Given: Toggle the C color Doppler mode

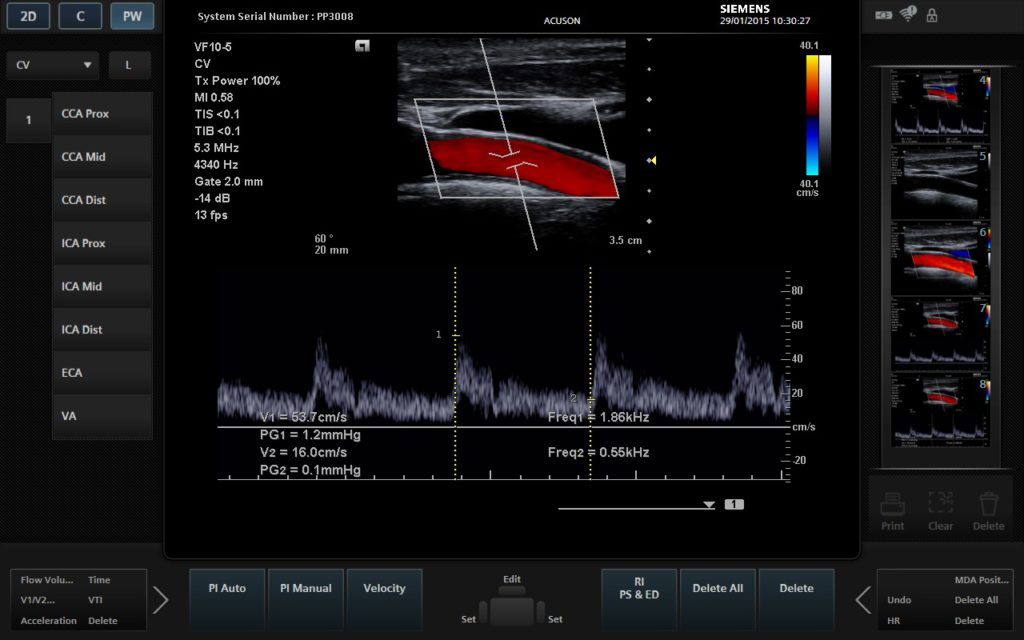Looking at the screenshot, I should tap(80, 16).
